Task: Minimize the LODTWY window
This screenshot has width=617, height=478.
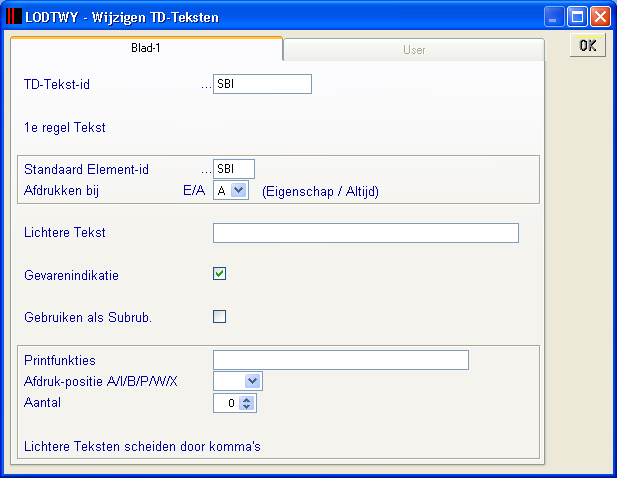Action: 554,17
